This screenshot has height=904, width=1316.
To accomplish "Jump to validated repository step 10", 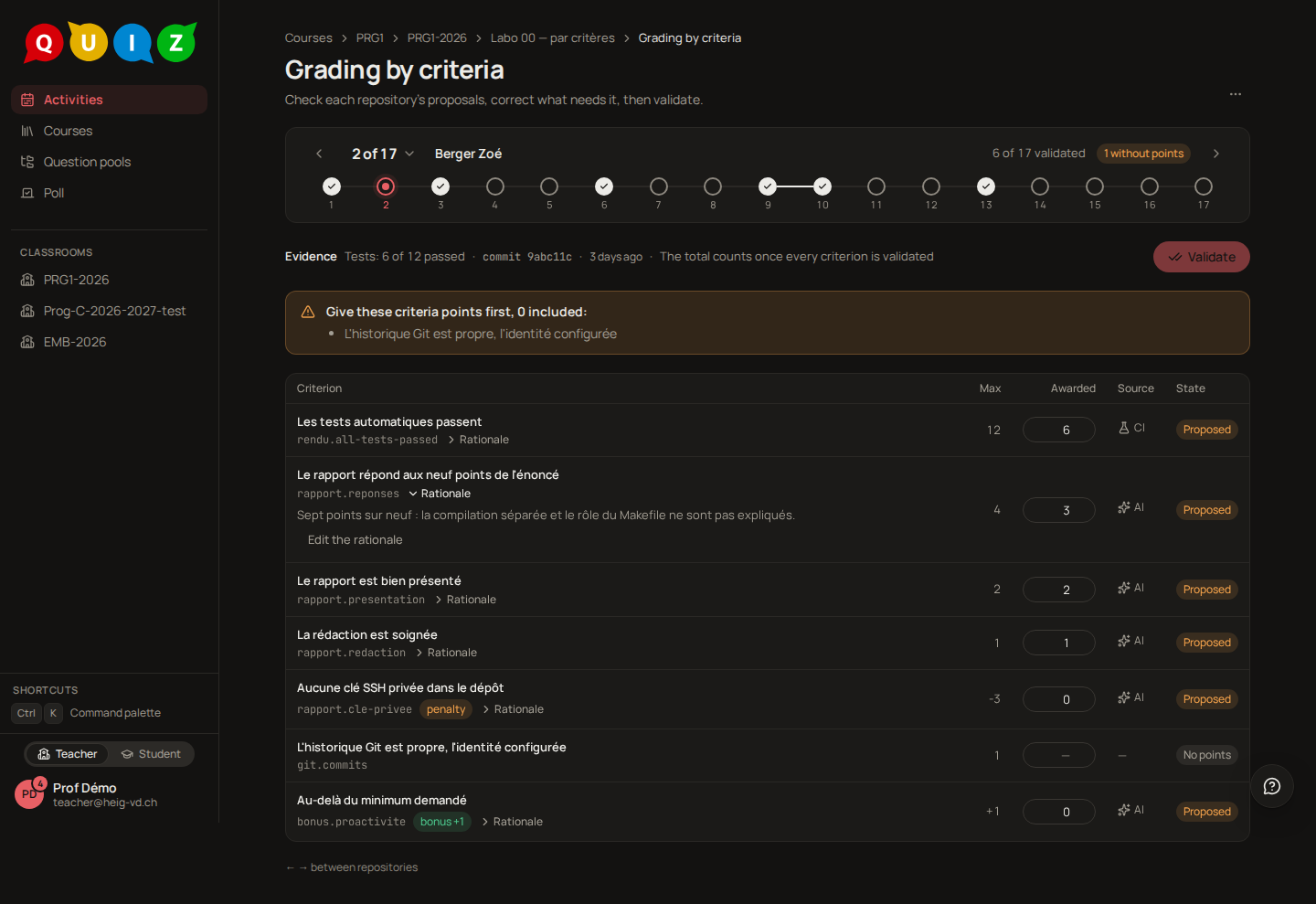I will pyautogui.click(x=822, y=186).
